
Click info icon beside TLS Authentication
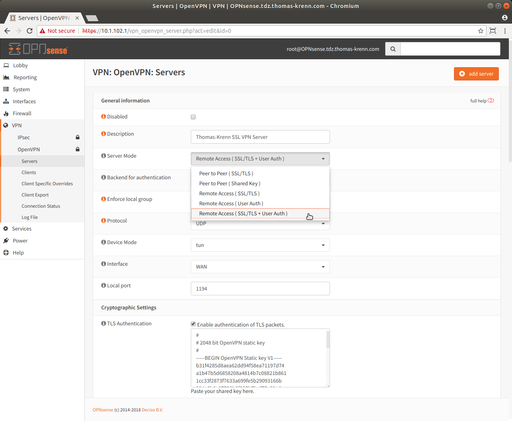[103, 323]
